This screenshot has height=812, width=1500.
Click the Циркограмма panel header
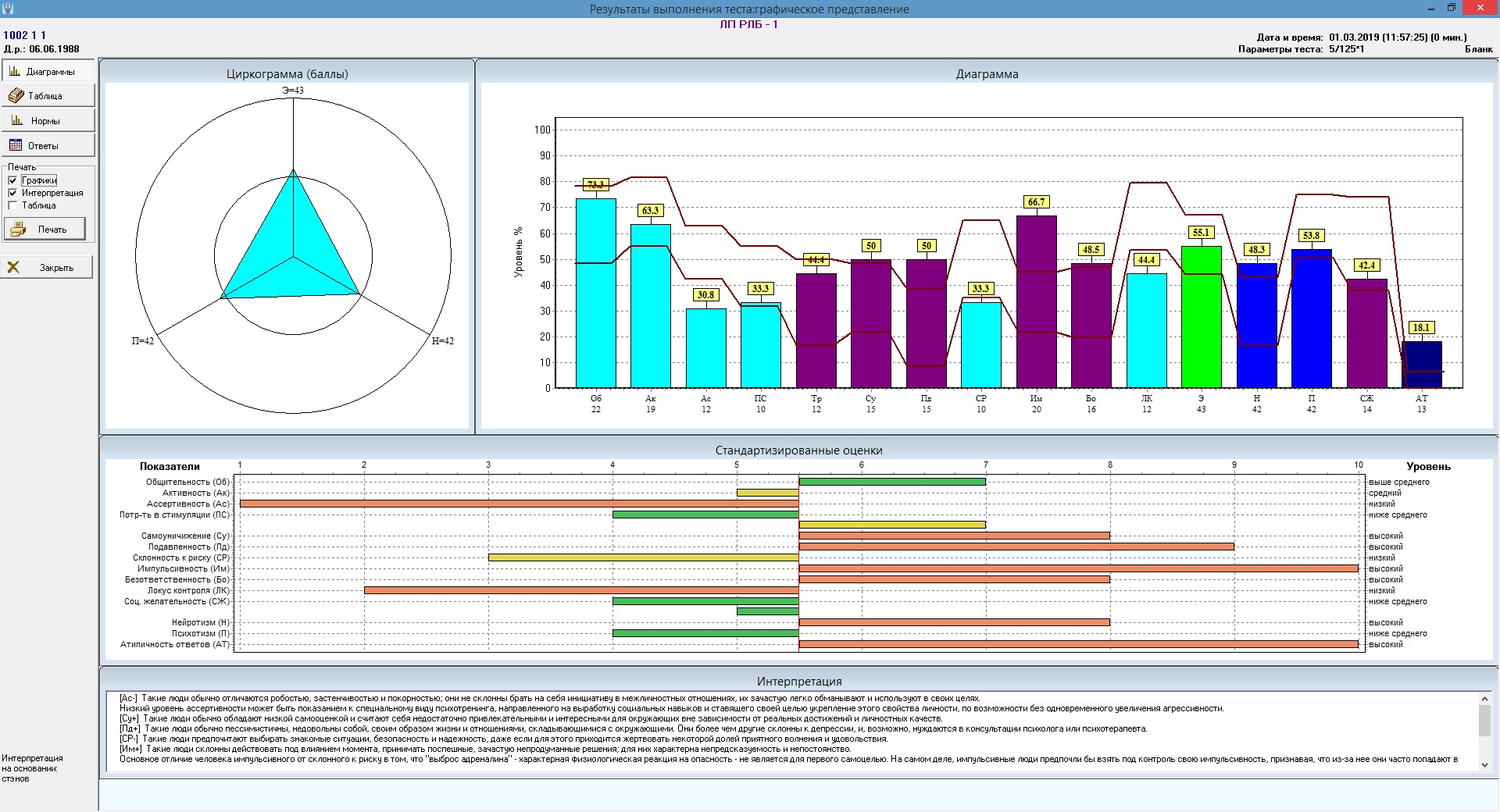[287, 74]
